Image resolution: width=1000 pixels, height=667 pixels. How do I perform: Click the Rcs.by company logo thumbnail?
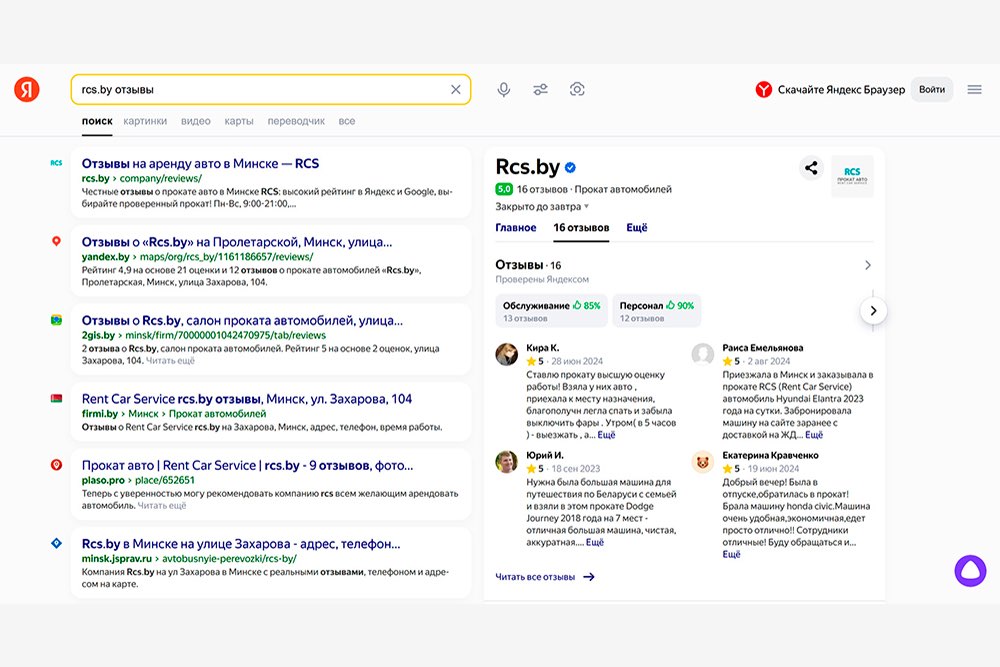pyautogui.click(x=852, y=176)
